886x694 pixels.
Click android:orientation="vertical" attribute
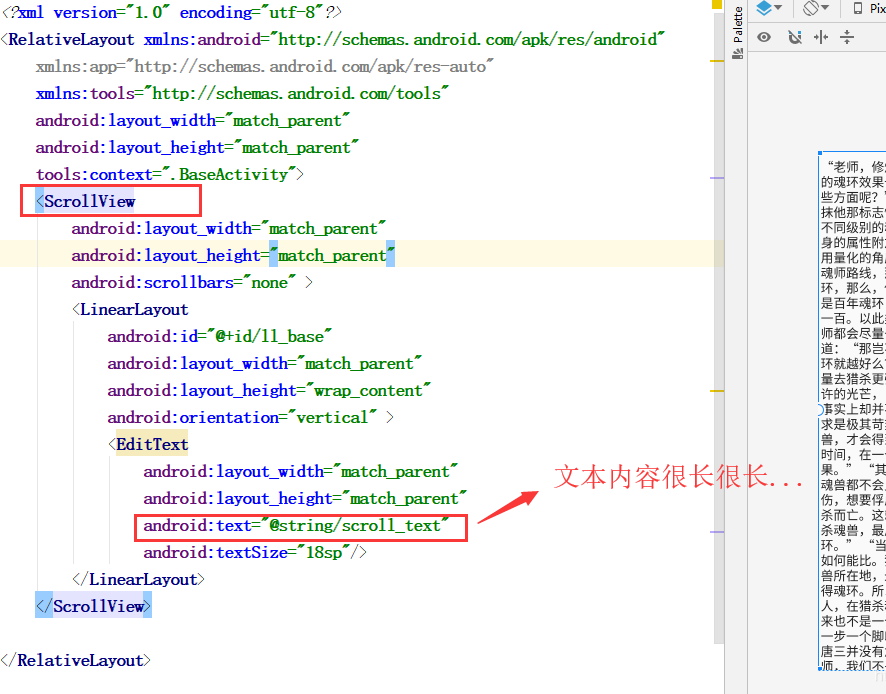242,417
